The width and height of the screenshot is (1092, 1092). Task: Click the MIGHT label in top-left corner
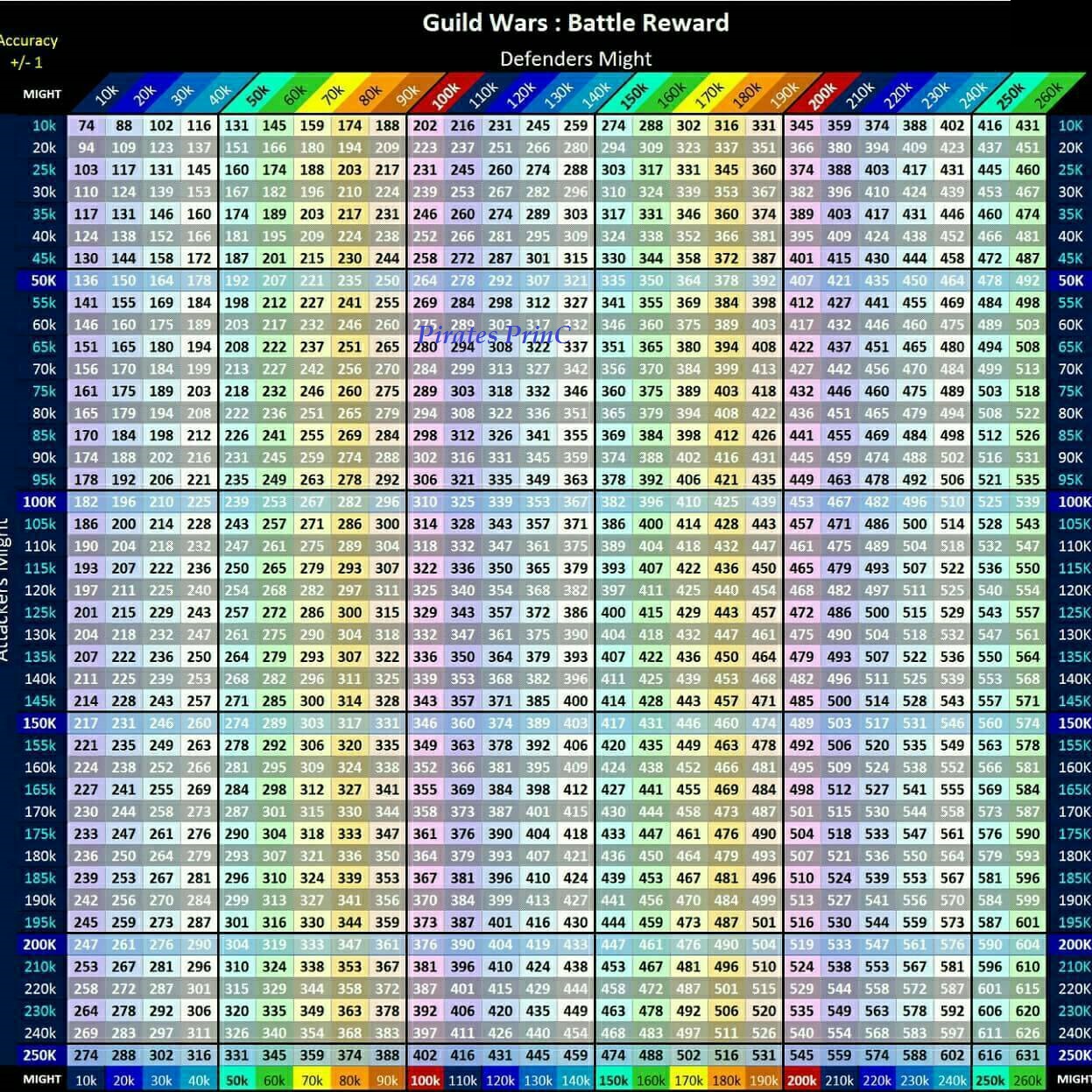[x=41, y=94]
